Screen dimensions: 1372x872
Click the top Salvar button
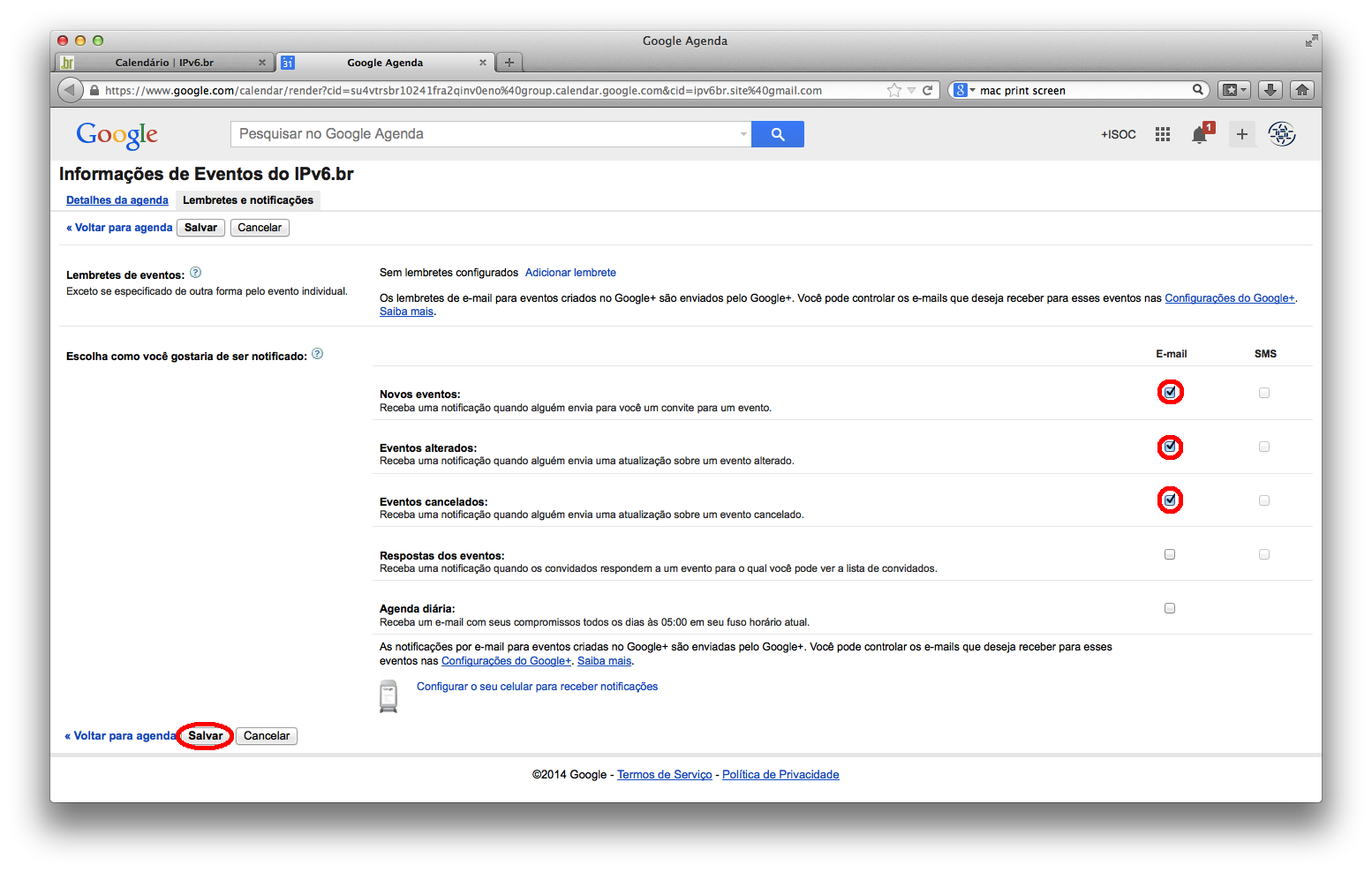click(x=200, y=228)
